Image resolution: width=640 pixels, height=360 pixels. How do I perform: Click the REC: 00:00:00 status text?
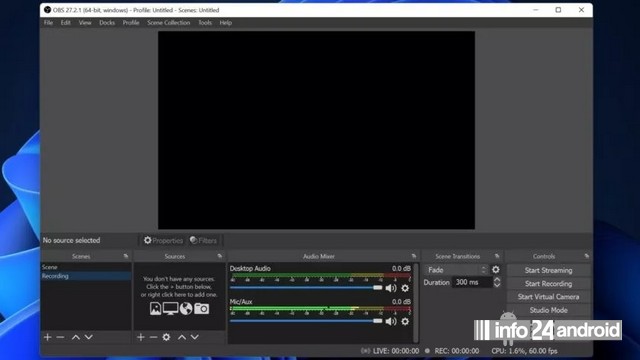click(457, 351)
